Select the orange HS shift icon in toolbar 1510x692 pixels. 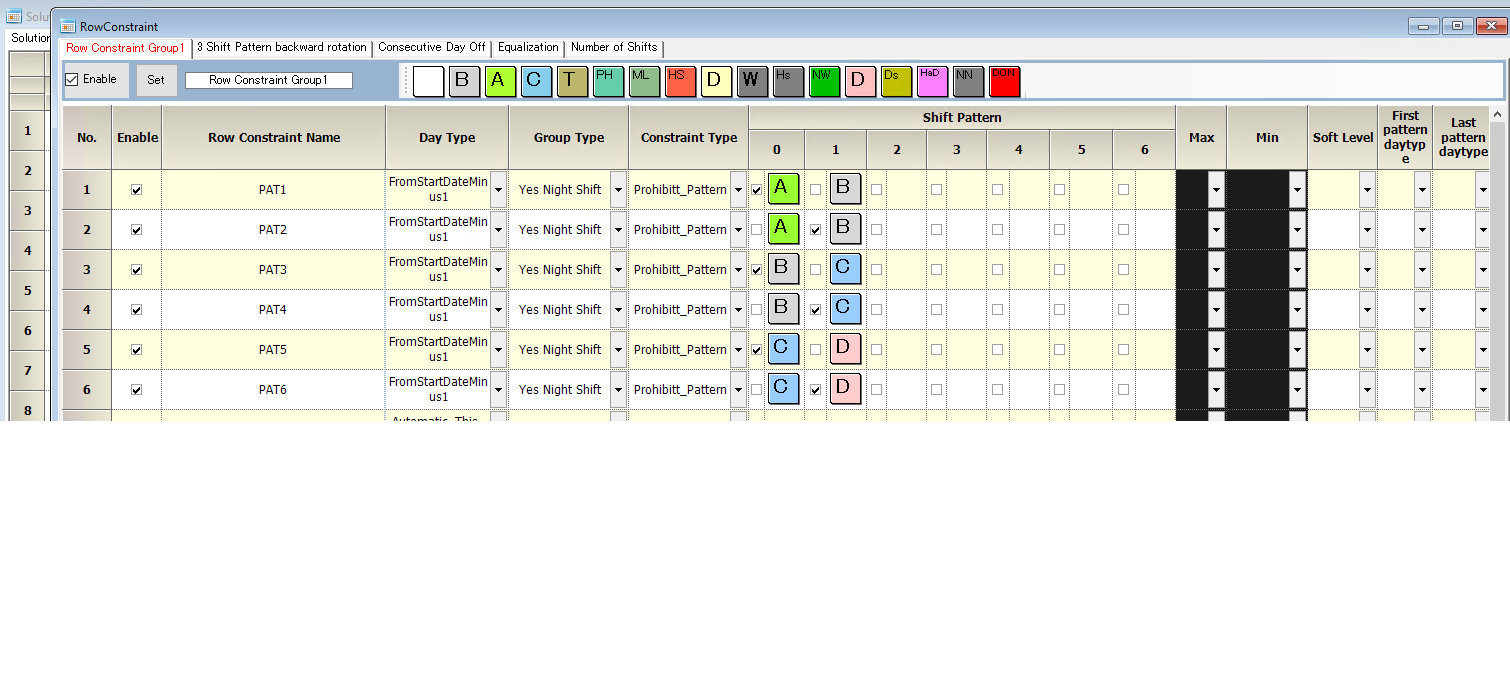pyautogui.click(x=680, y=81)
